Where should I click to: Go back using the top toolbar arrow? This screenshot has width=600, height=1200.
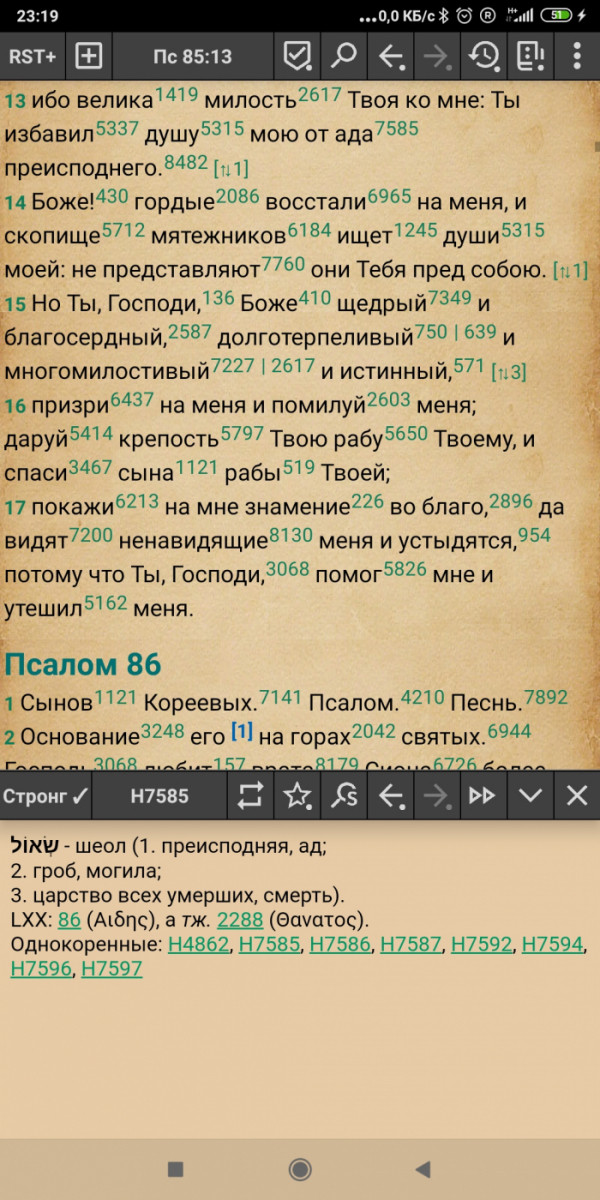pyautogui.click(x=390, y=56)
